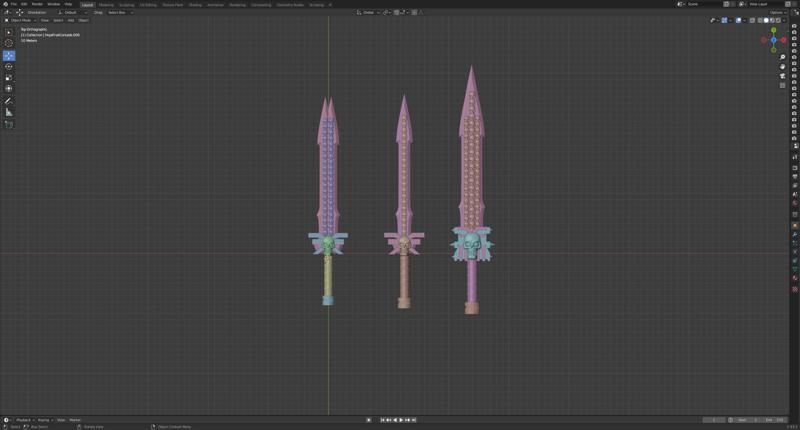Screen dimensions: 800x430
Task: Click the timeline editor type icon
Action: [x=7, y=420]
